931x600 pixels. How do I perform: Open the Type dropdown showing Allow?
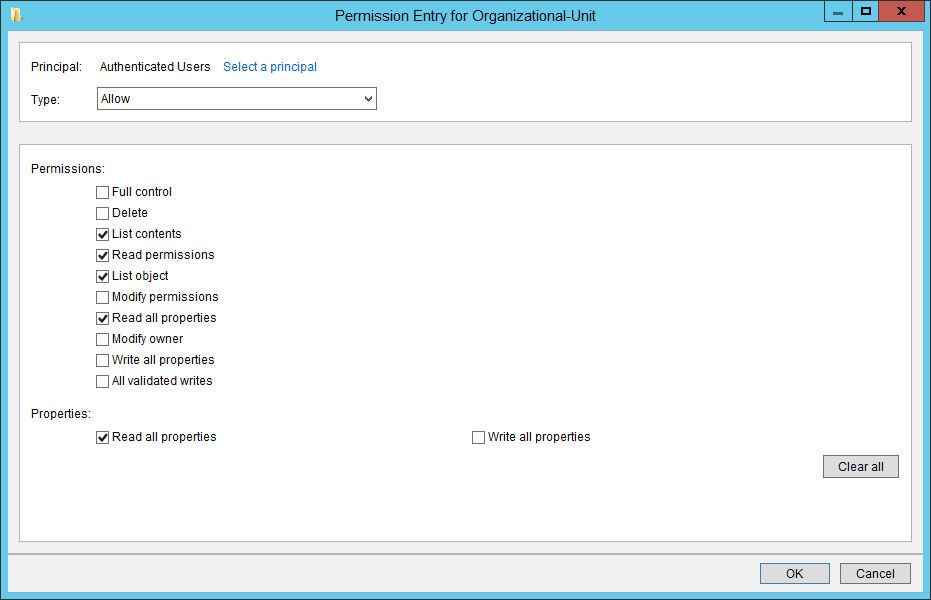[x=236, y=99]
